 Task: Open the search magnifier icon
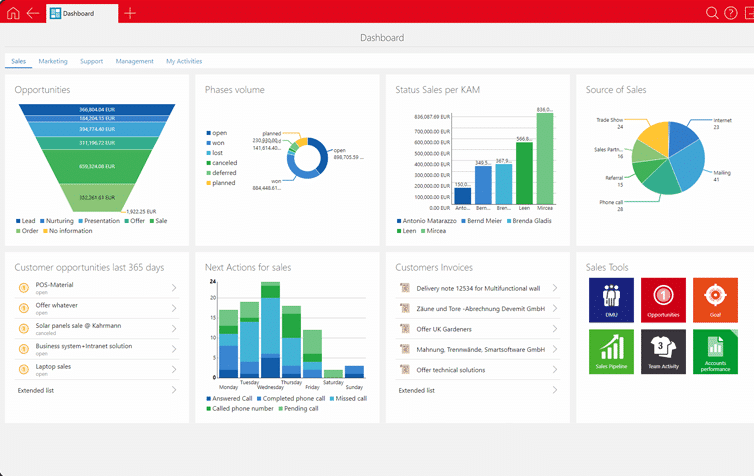712,13
